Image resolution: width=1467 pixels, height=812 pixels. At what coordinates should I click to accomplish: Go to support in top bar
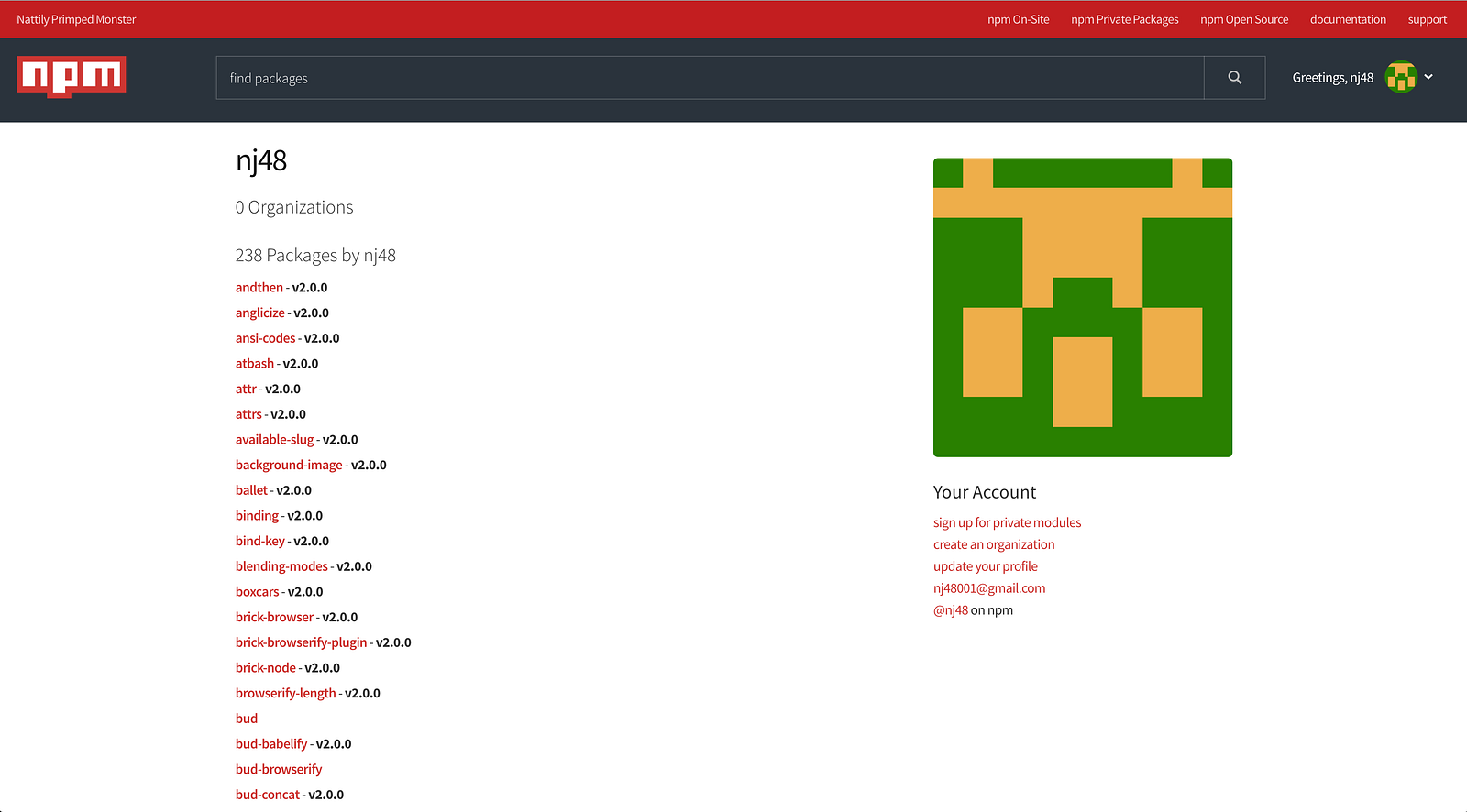(x=1428, y=19)
